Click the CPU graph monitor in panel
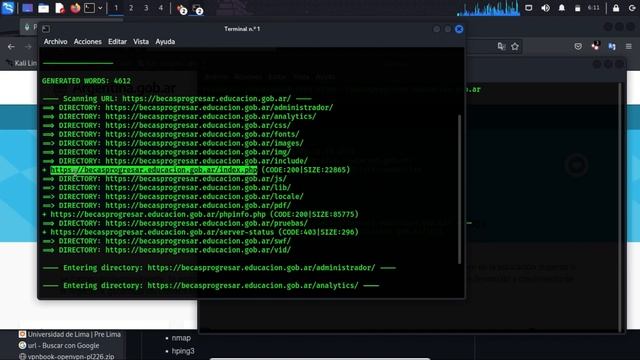The height and width of the screenshot is (360, 640). pos(488,8)
